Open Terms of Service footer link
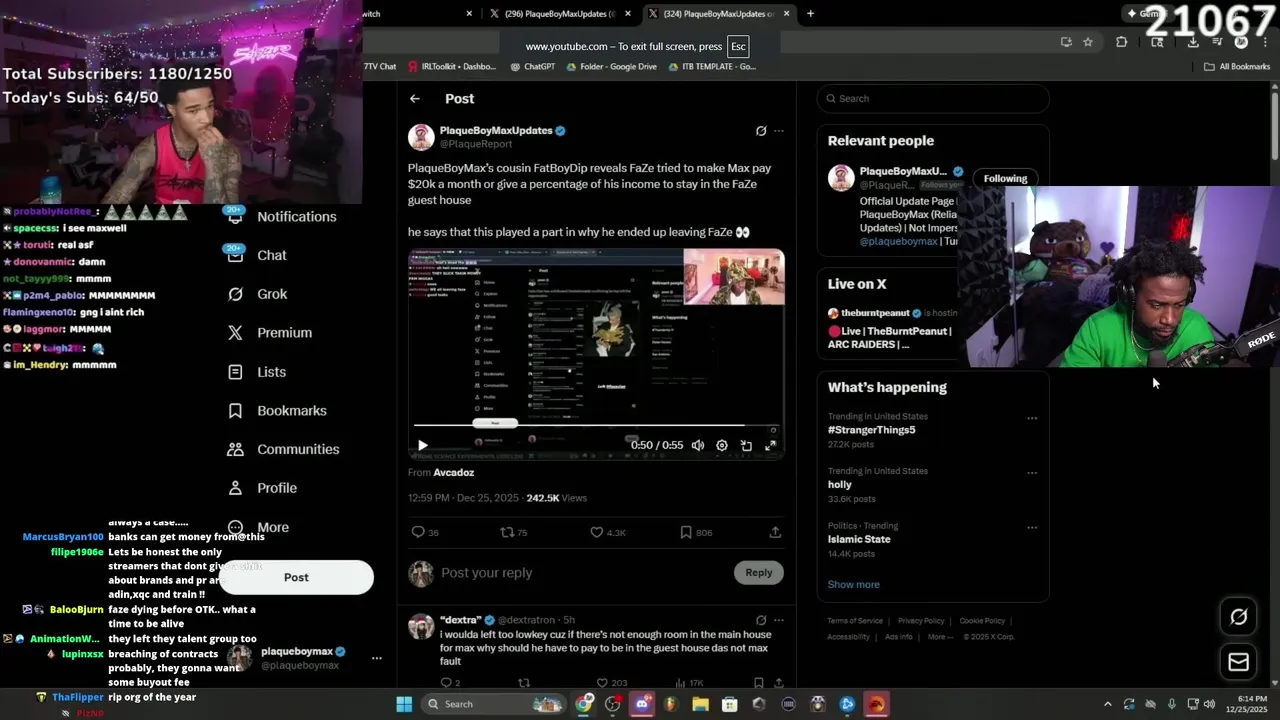1280x720 pixels. coord(855,621)
